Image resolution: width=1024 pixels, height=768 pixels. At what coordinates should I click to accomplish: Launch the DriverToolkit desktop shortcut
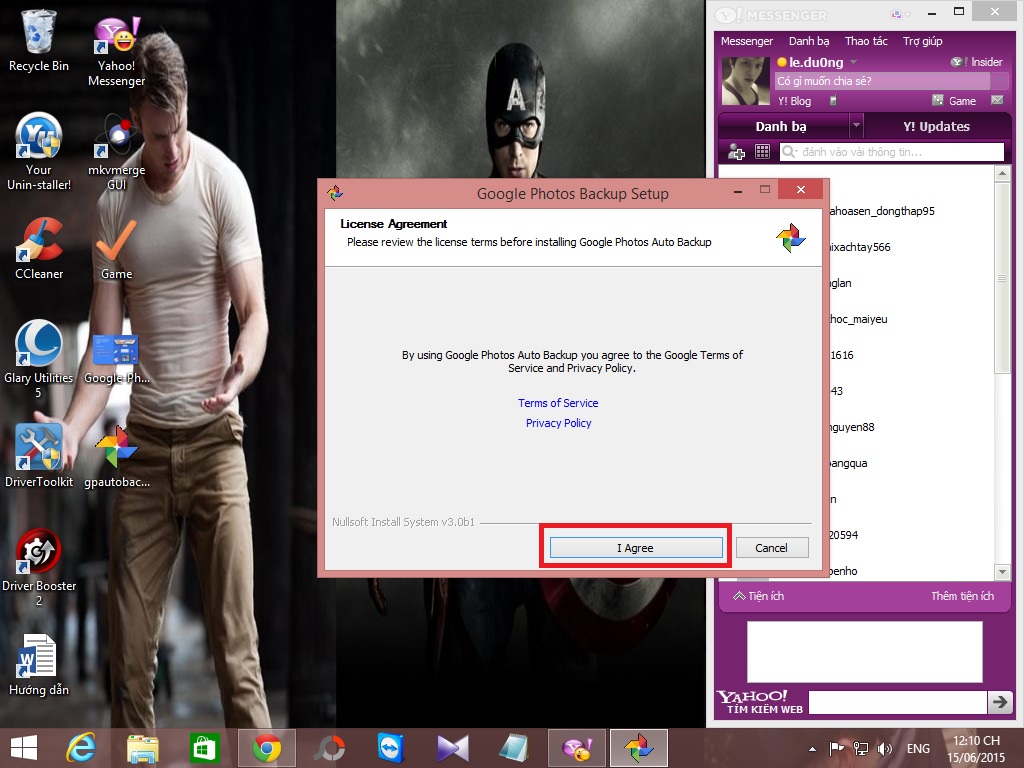tap(39, 455)
